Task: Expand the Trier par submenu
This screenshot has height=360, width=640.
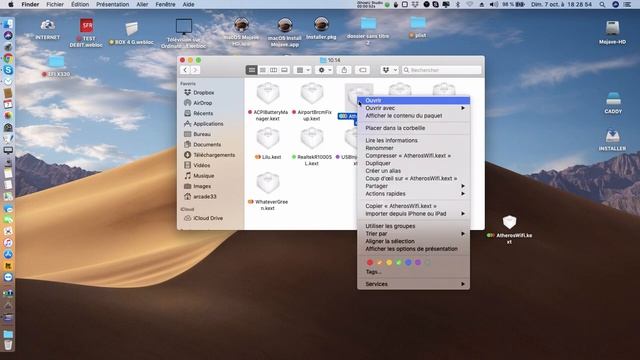Action: [413, 234]
